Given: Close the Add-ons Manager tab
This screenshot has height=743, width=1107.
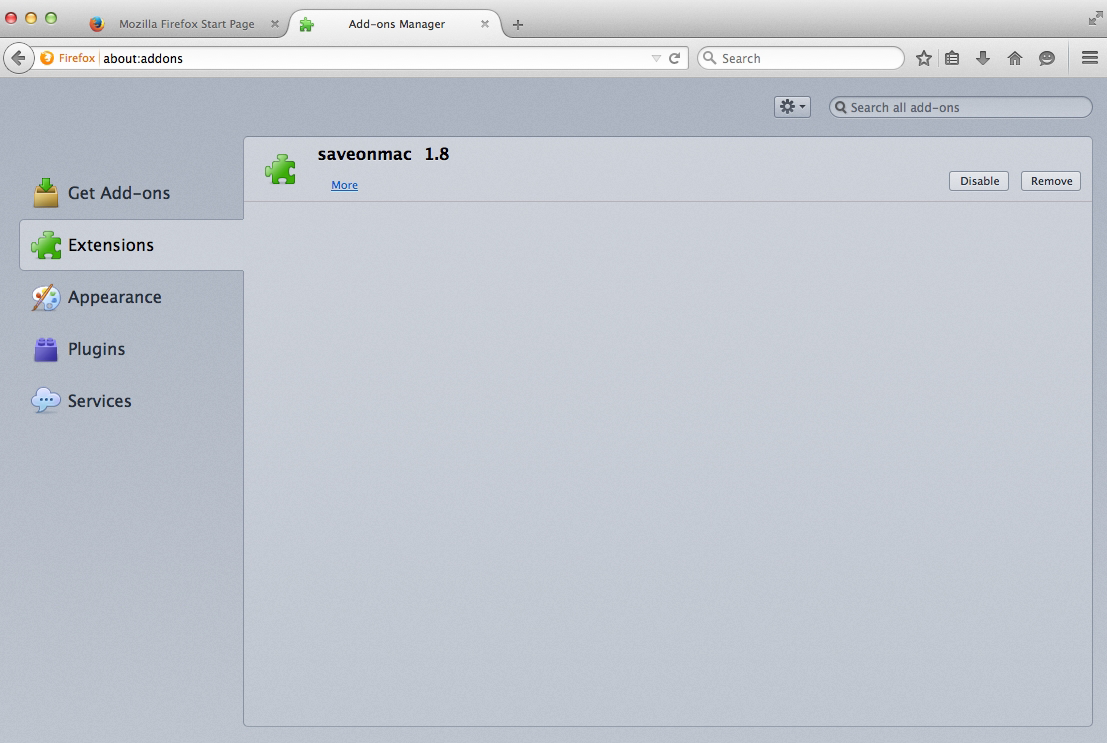Looking at the screenshot, I should point(484,24).
